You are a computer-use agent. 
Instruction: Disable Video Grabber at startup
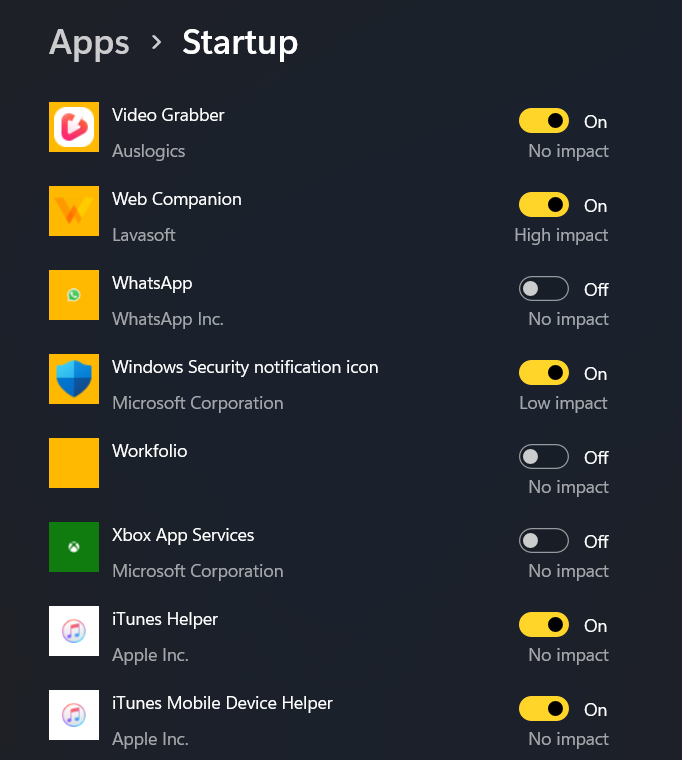click(544, 121)
